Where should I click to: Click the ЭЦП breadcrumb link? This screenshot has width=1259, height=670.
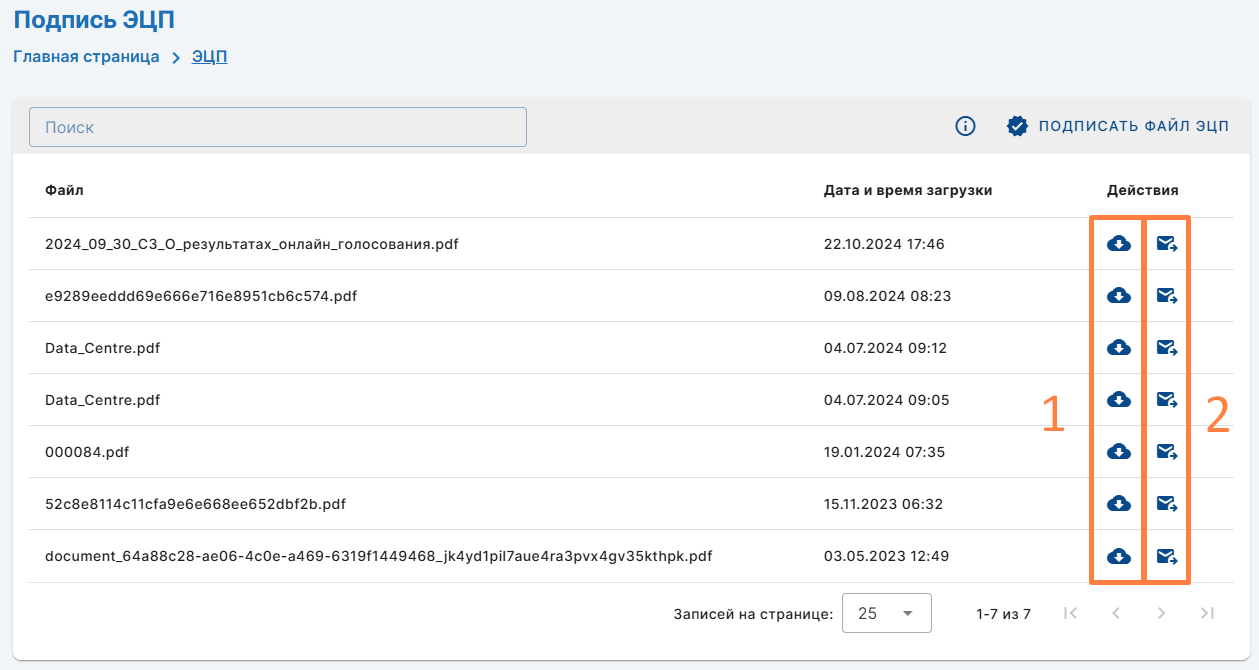pyautogui.click(x=209, y=57)
